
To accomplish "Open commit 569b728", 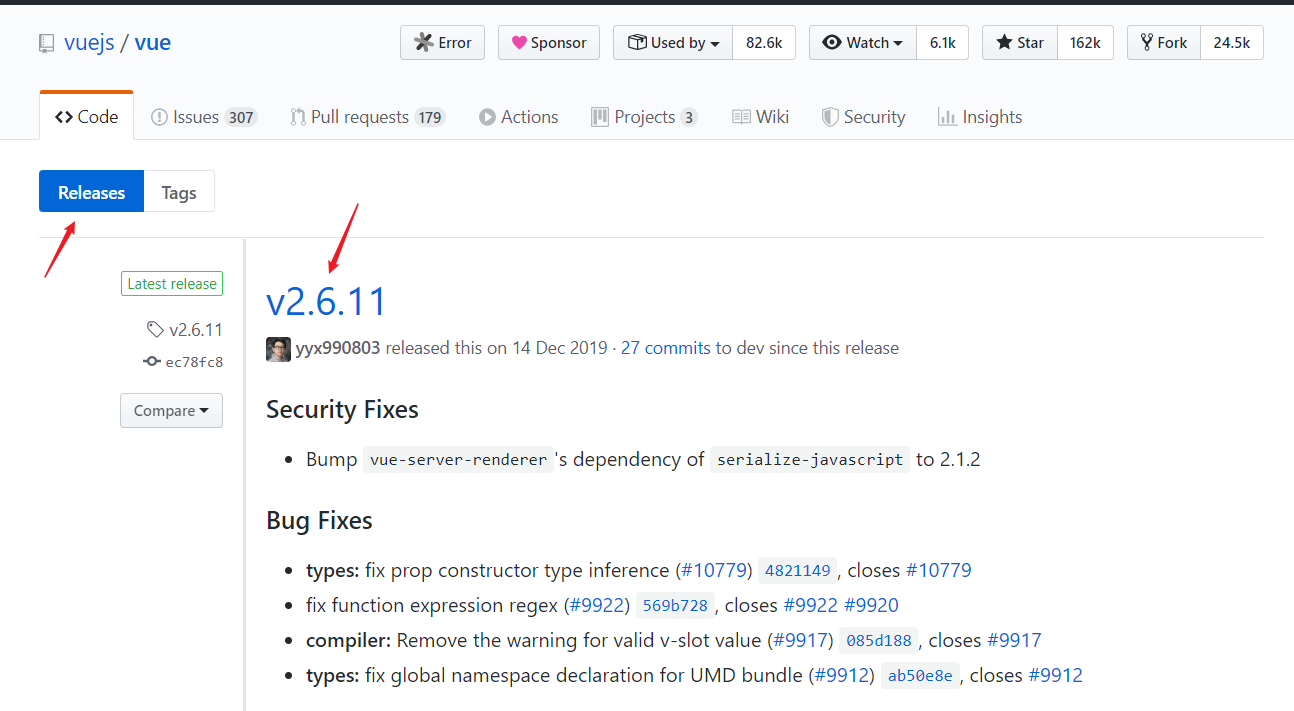I will pos(675,606).
